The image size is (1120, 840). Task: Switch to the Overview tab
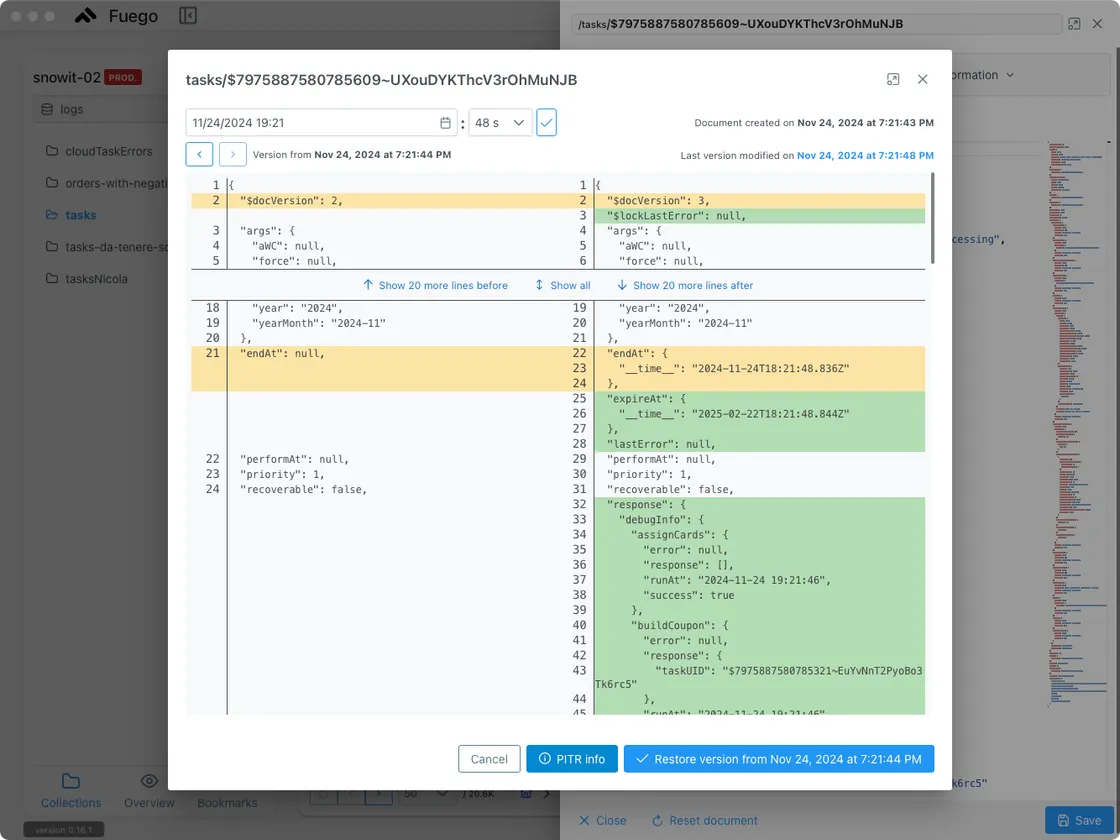(149, 791)
